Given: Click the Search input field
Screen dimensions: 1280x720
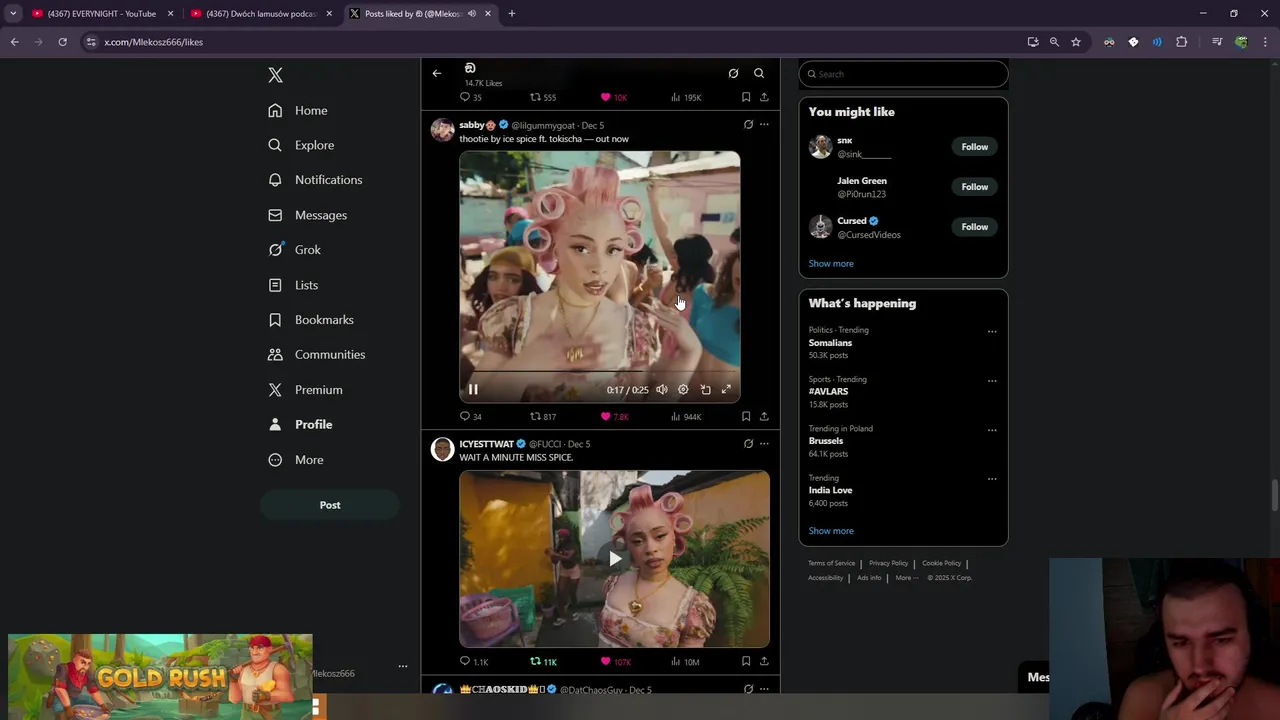Looking at the screenshot, I should point(903,74).
